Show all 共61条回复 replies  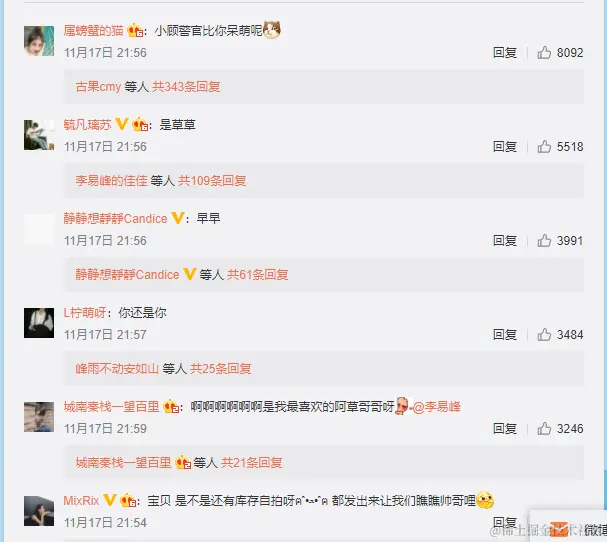[257, 274]
